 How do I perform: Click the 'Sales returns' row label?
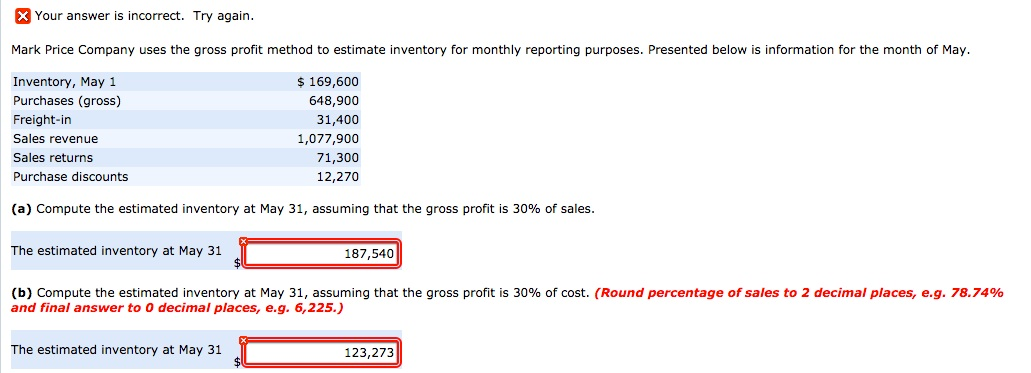(x=53, y=158)
